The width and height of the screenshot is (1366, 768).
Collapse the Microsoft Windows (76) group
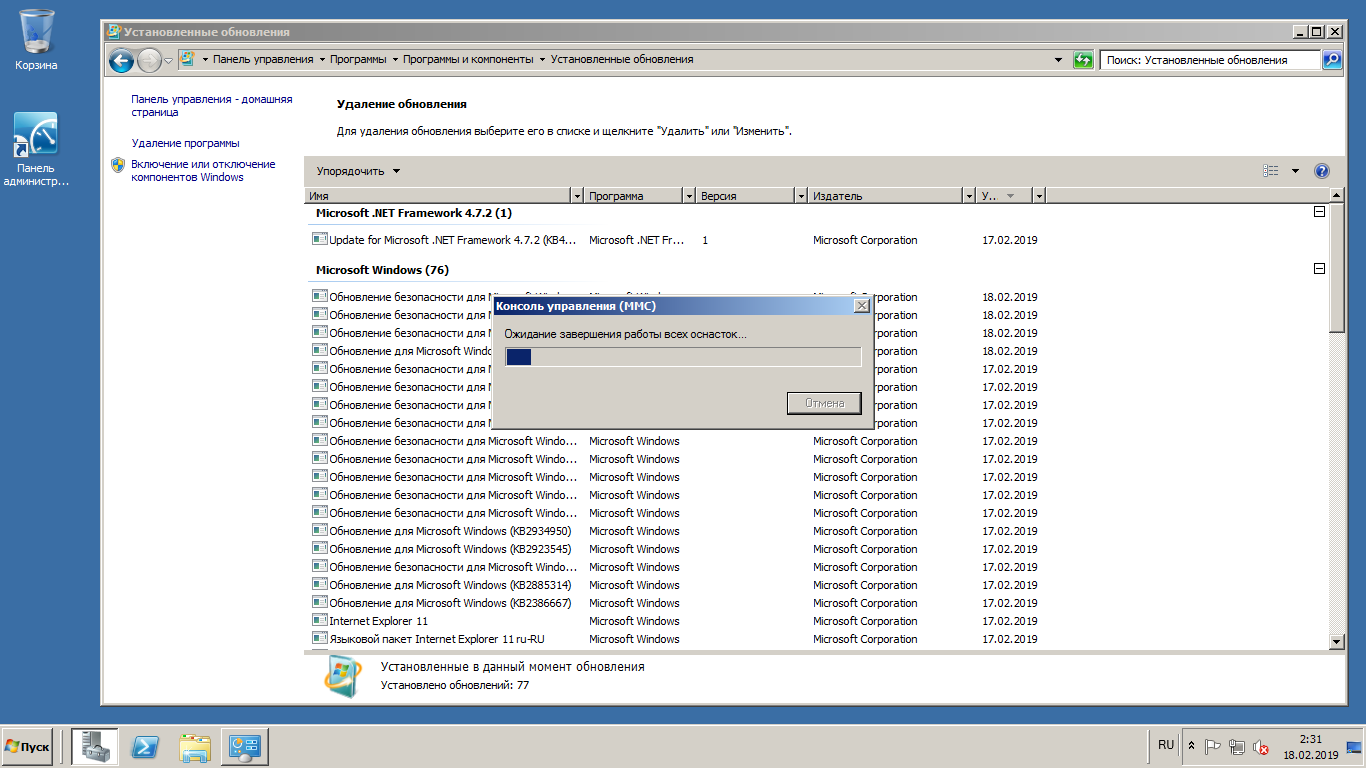1319,269
